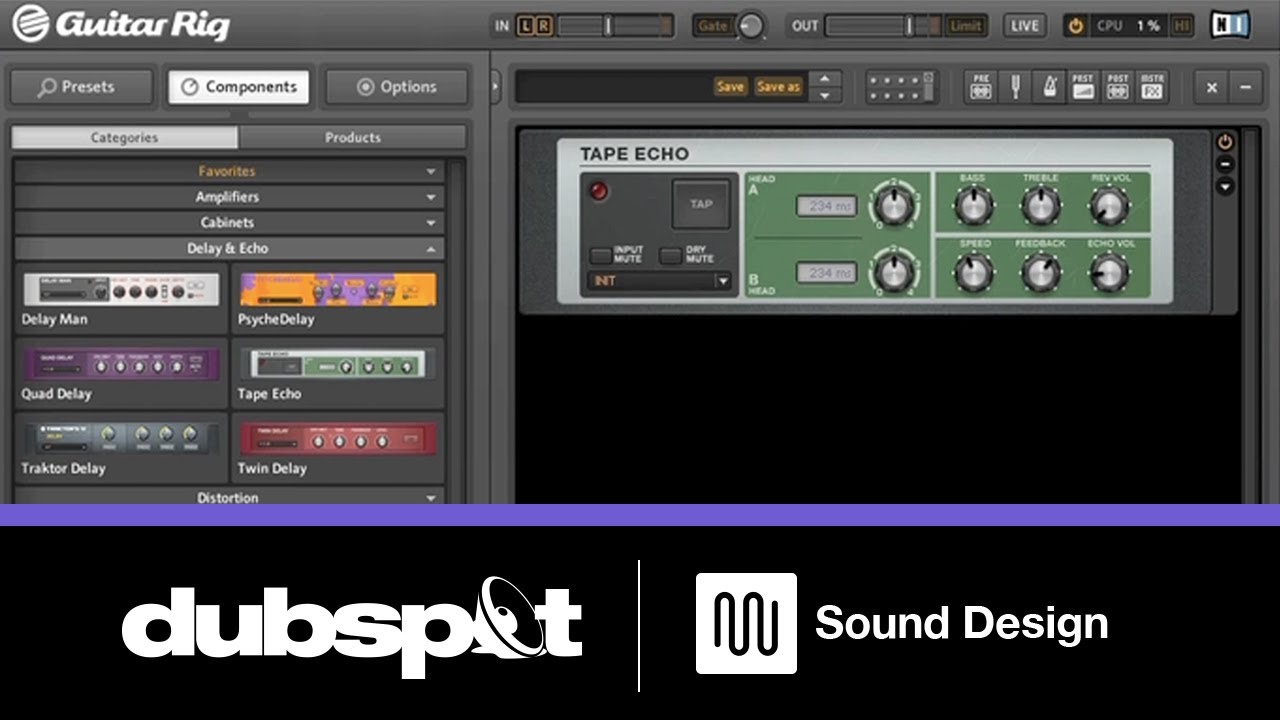1280x720 pixels.
Task: Switch to the Components tab
Action: pos(238,87)
